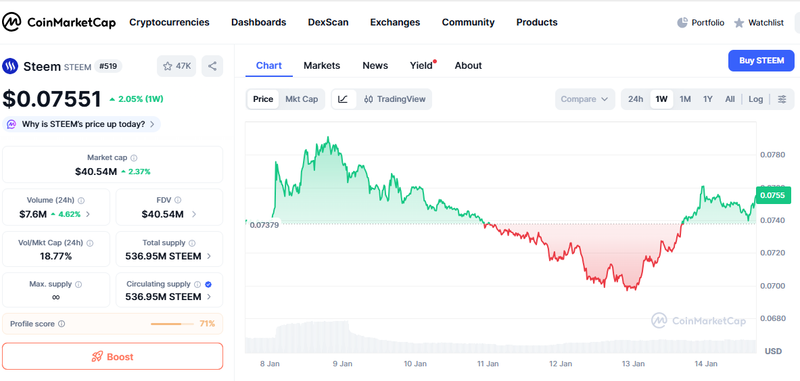The width and height of the screenshot is (800, 381).
Task: Click the Buy STEEM button
Action: click(761, 61)
